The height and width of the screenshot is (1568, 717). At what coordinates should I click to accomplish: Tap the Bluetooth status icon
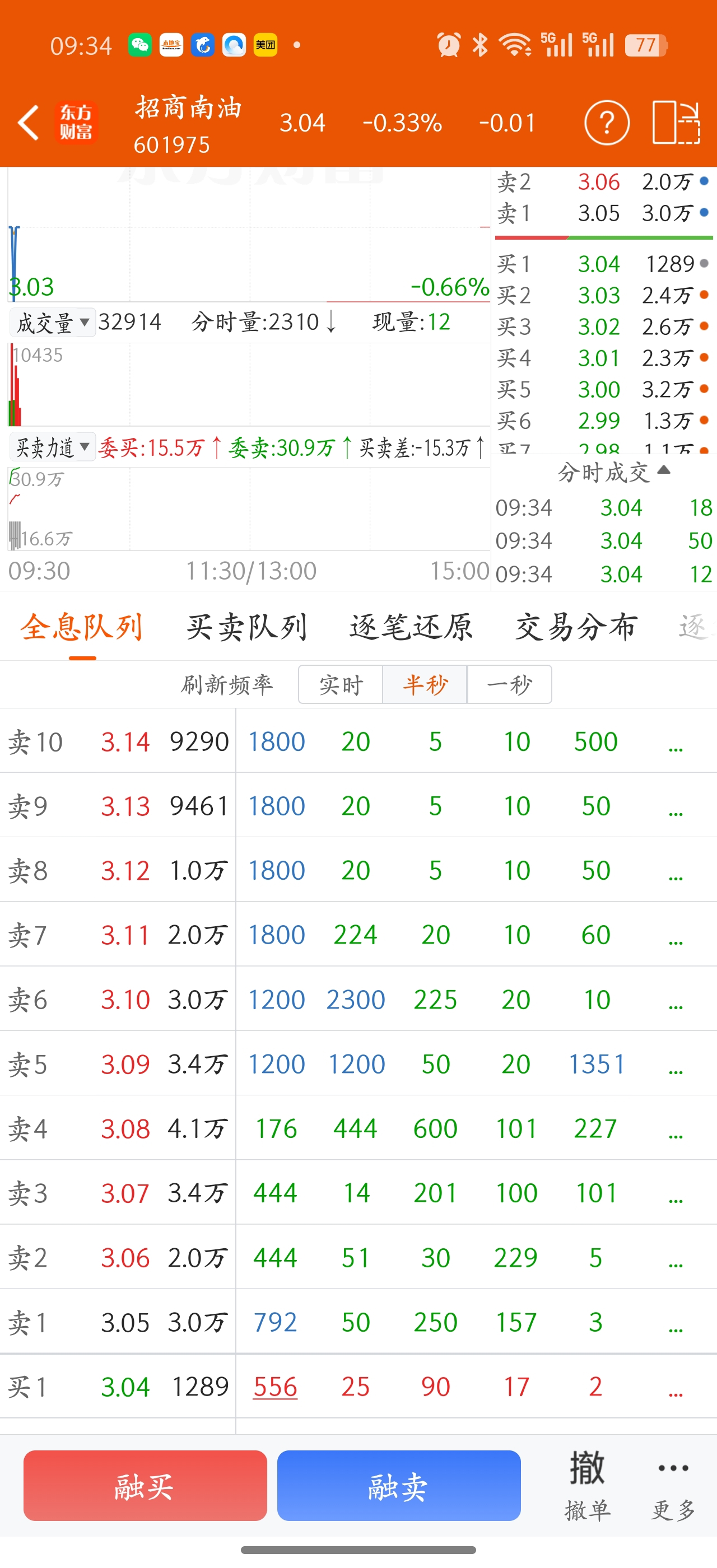480,45
